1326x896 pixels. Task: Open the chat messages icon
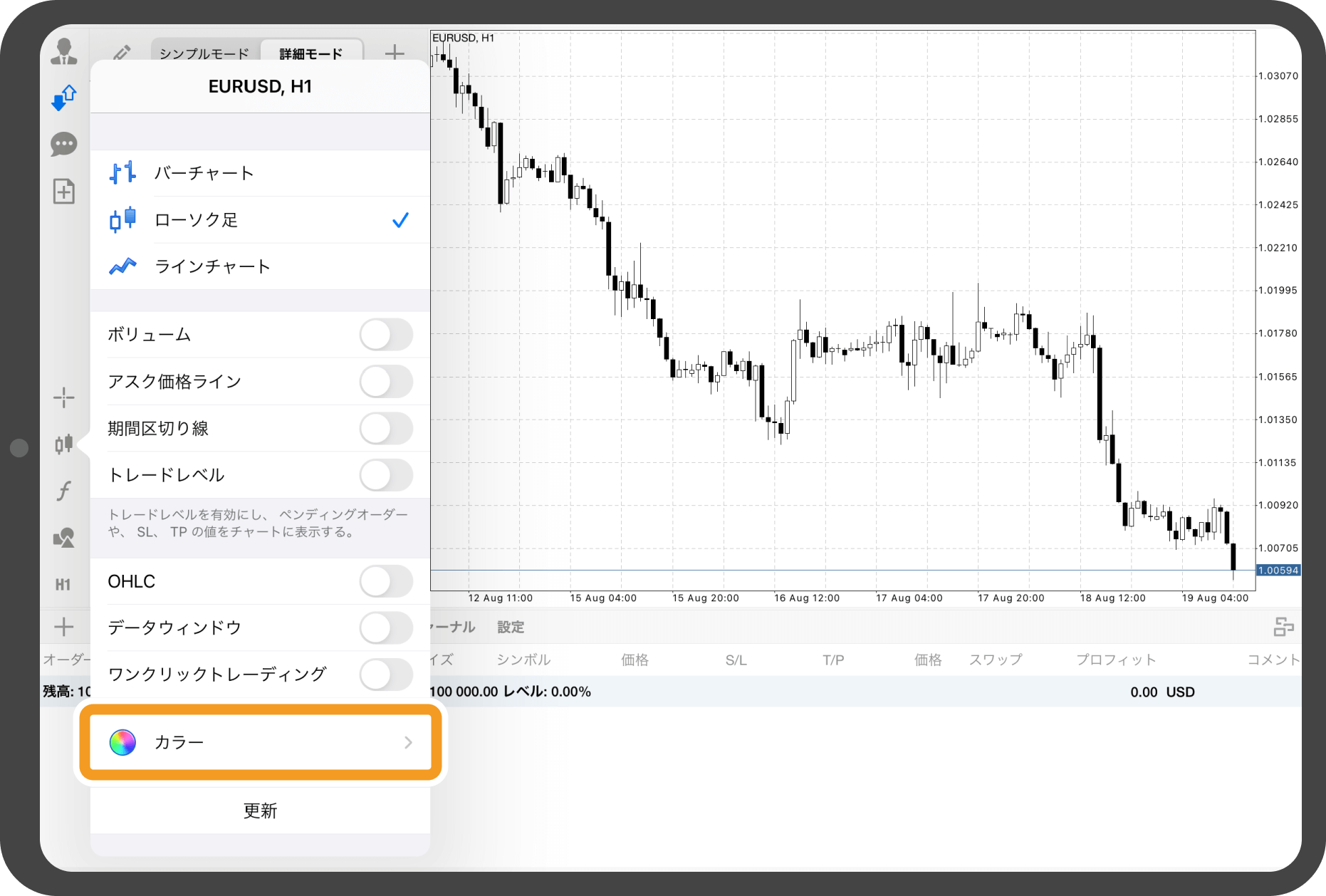(x=64, y=145)
